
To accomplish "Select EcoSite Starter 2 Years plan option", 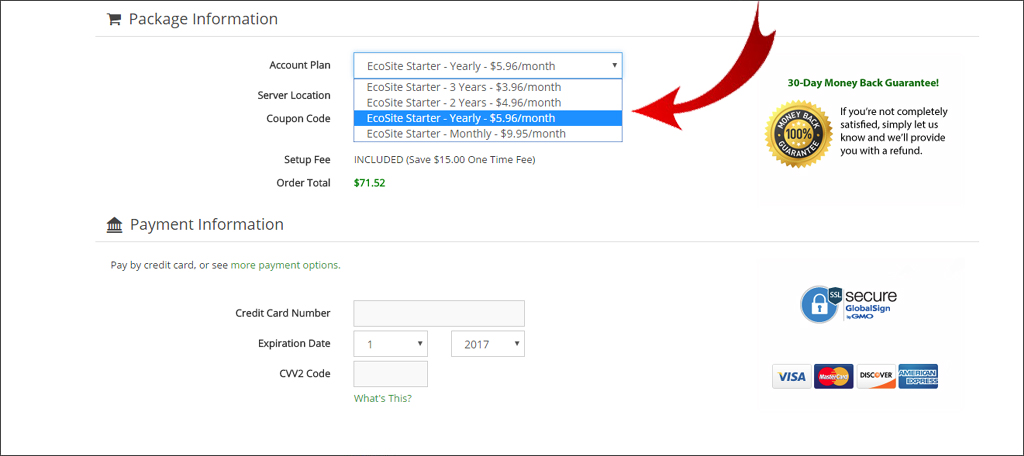I will coord(464,102).
